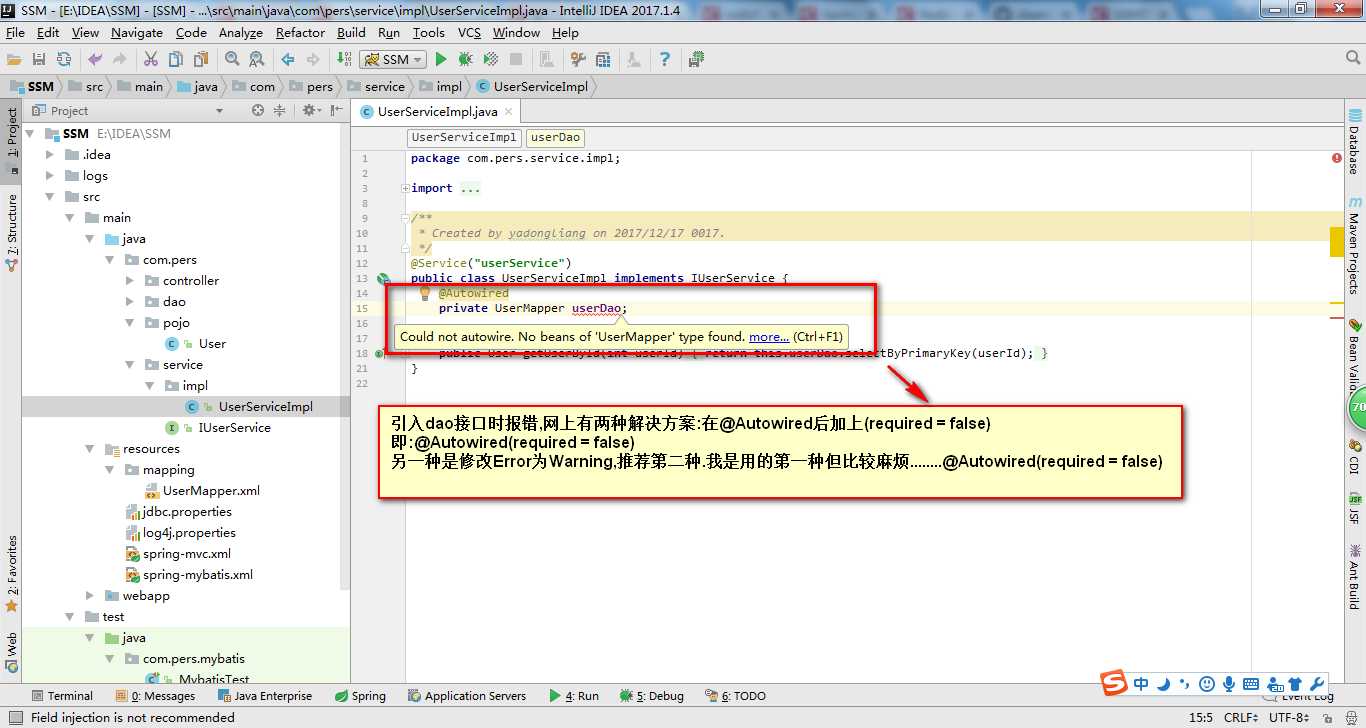This screenshot has height=728, width=1366.
Task: Expand the .idea folder
Action: [x=50, y=155]
